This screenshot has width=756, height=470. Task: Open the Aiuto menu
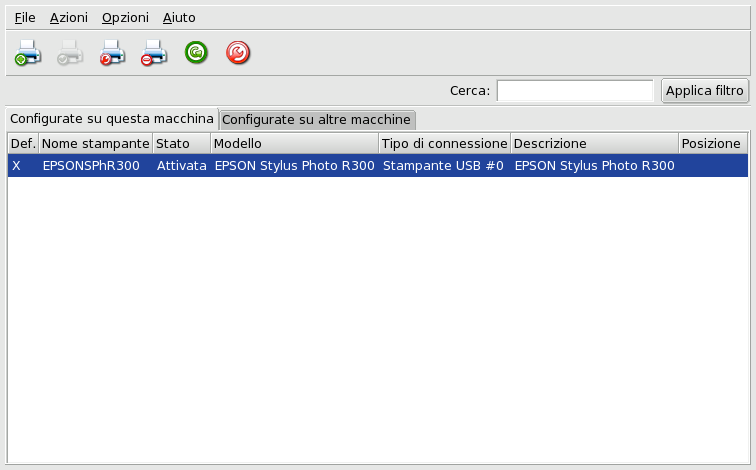coord(179,18)
